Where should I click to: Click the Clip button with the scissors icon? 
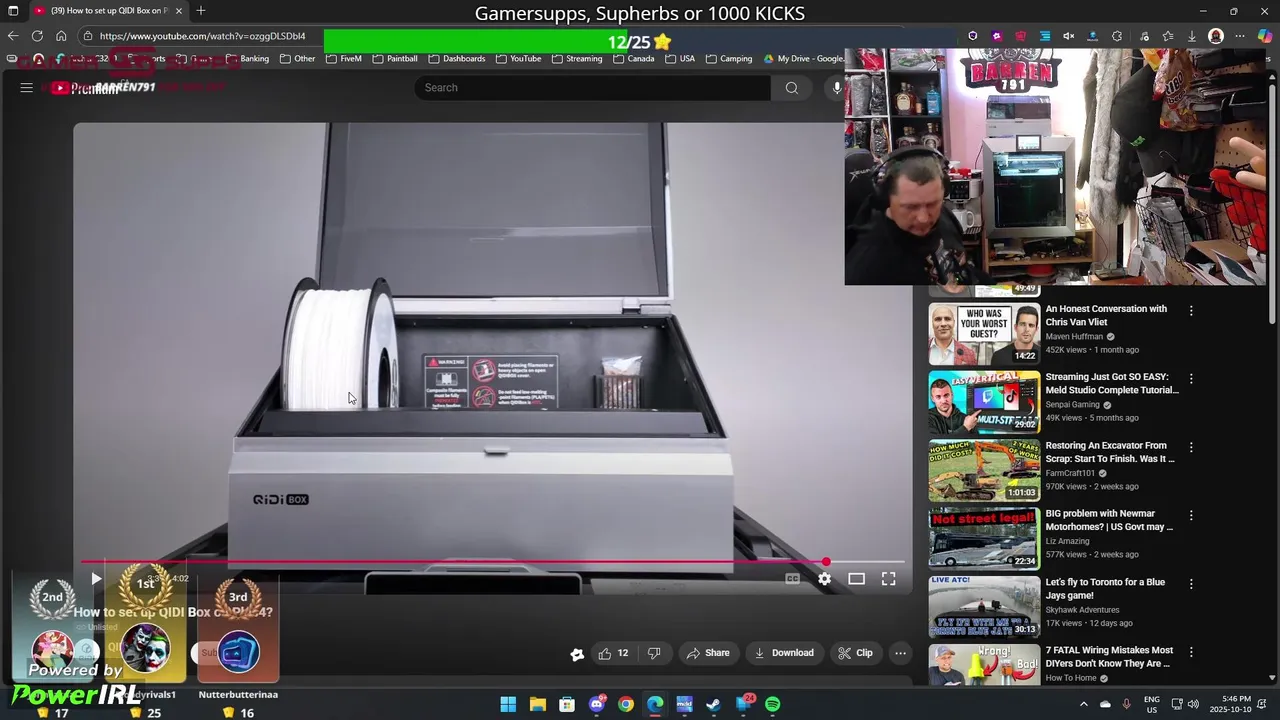click(x=855, y=653)
